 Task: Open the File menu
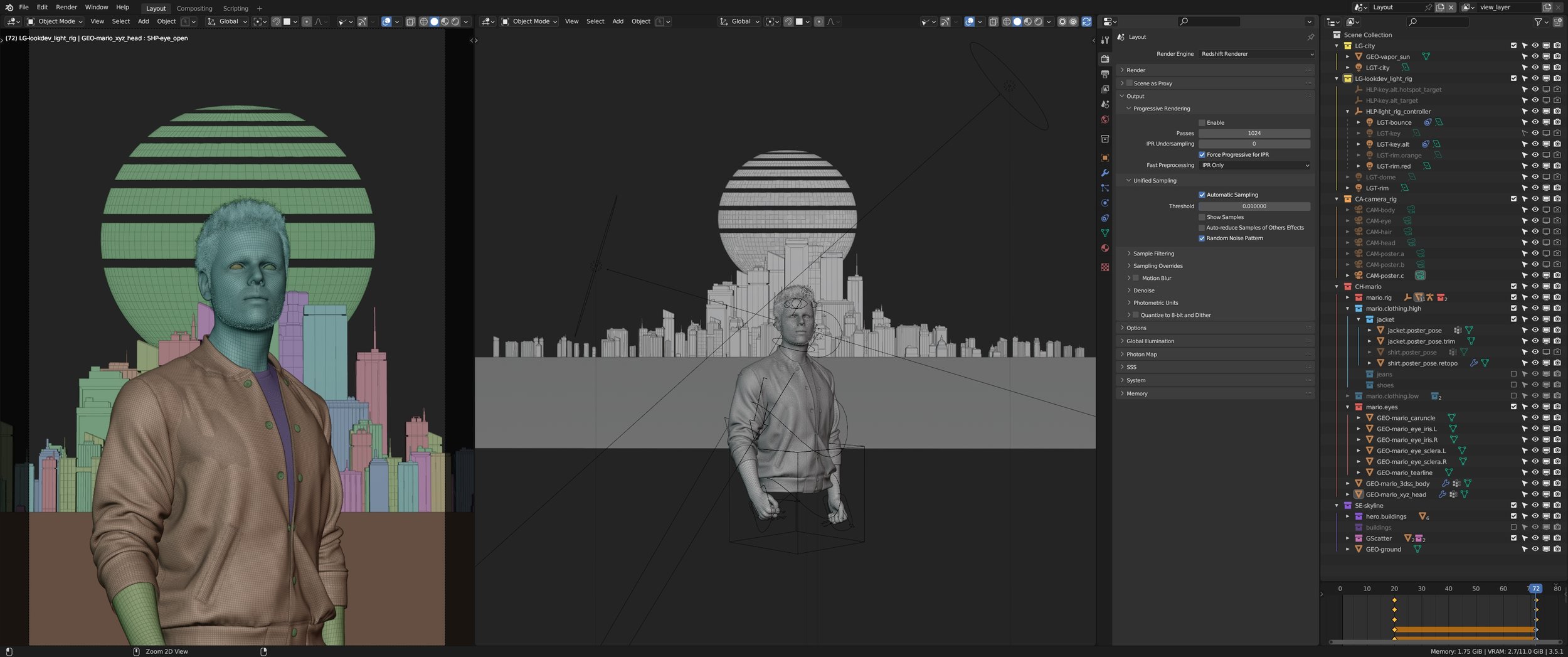tap(24, 8)
